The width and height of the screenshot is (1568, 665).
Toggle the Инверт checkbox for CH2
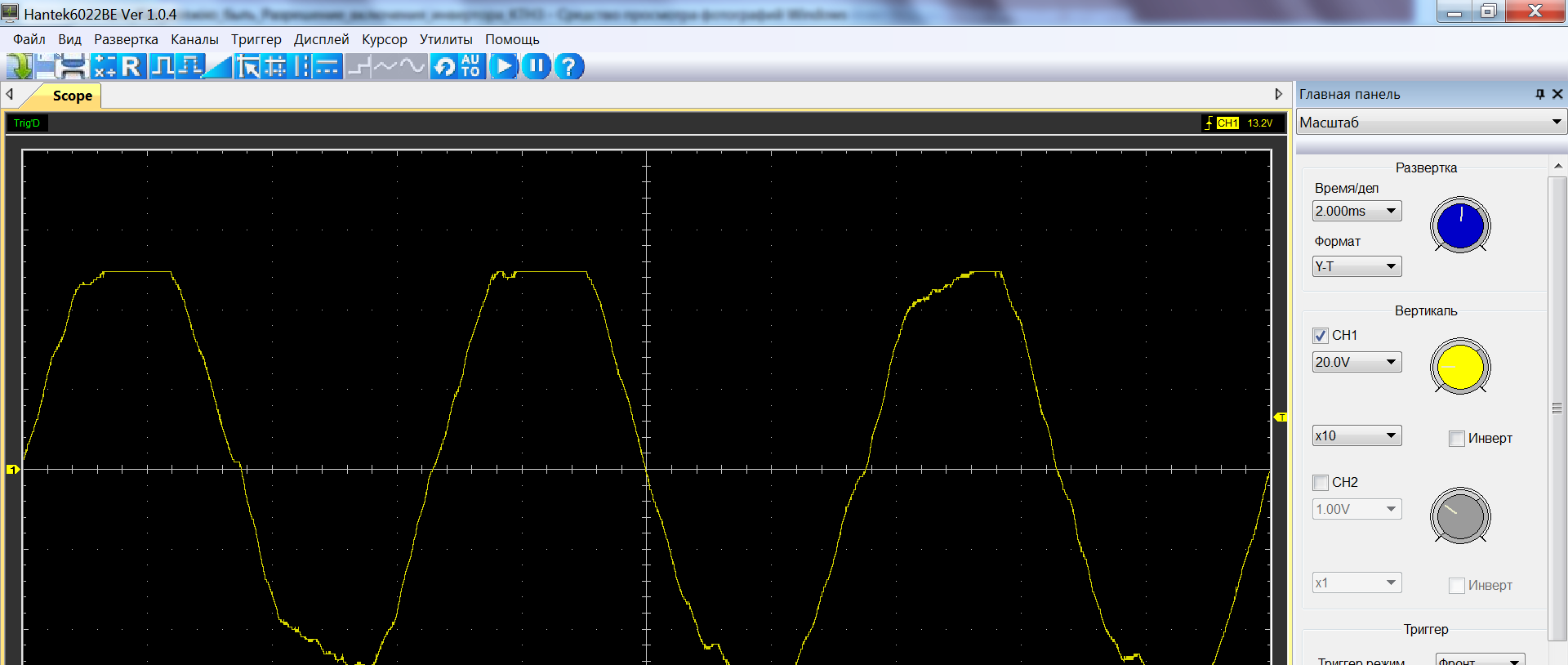[x=1457, y=586]
